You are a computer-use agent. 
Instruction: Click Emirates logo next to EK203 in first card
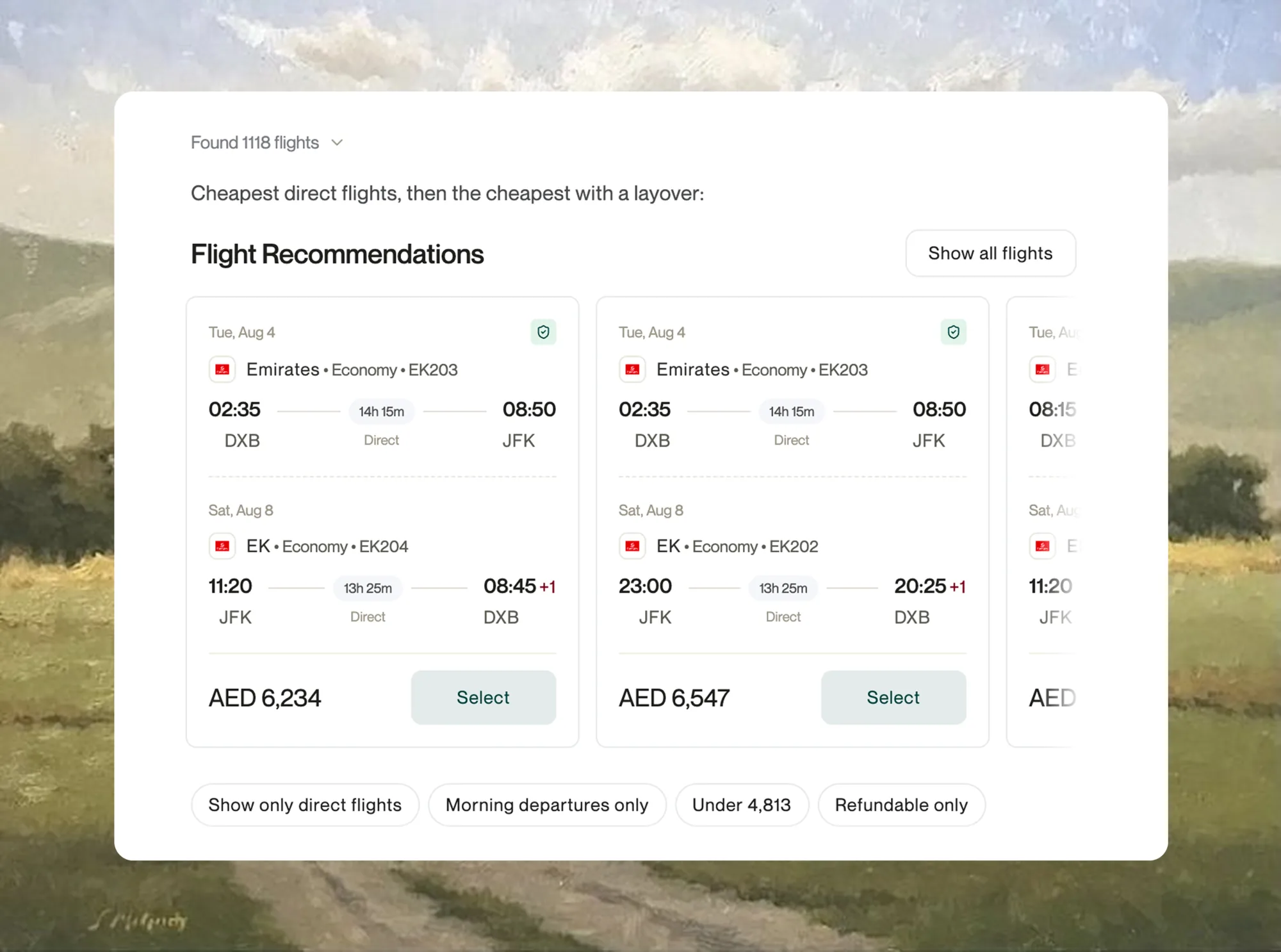coord(222,370)
